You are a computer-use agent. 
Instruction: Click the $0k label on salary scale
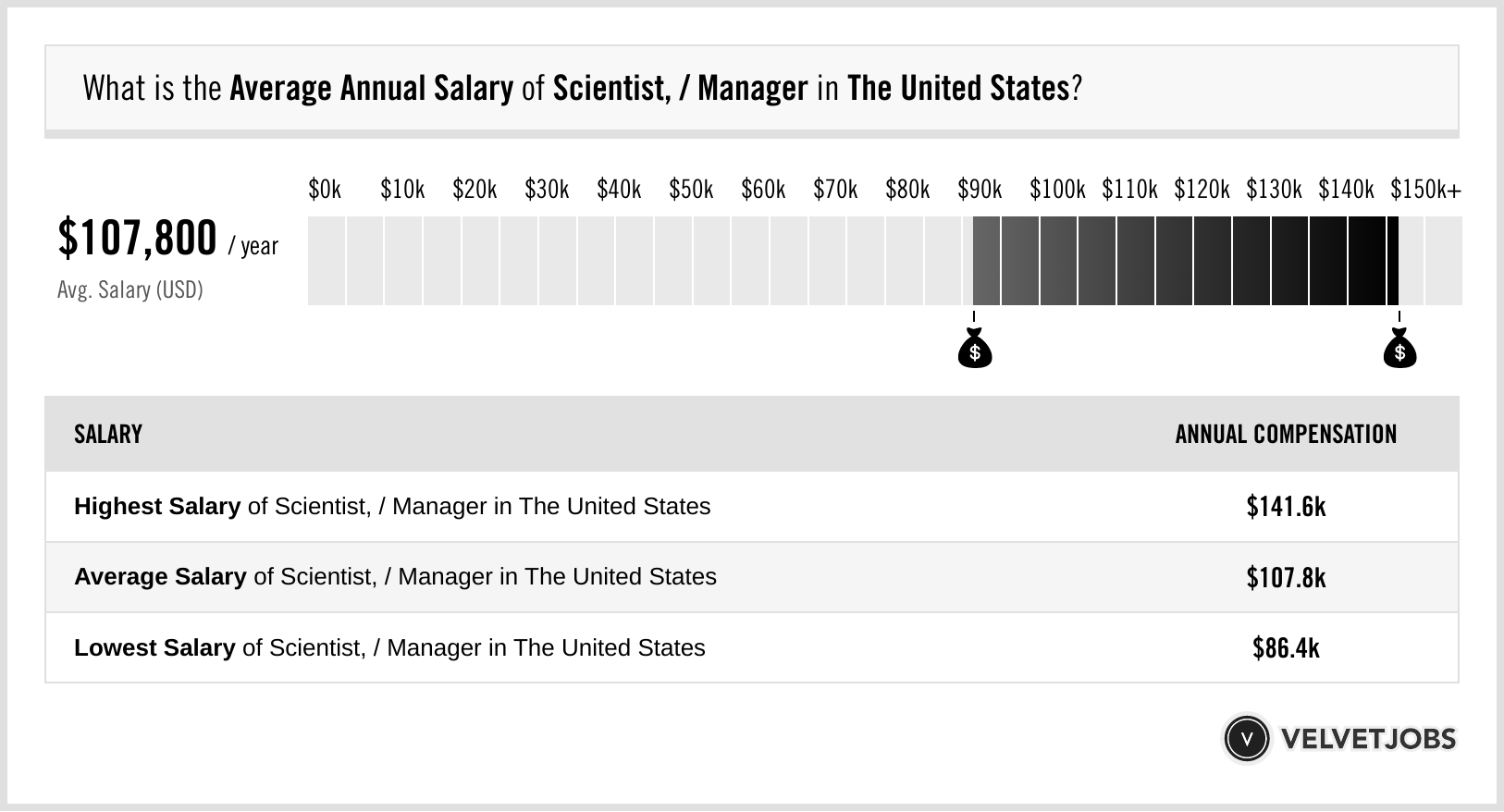point(325,190)
